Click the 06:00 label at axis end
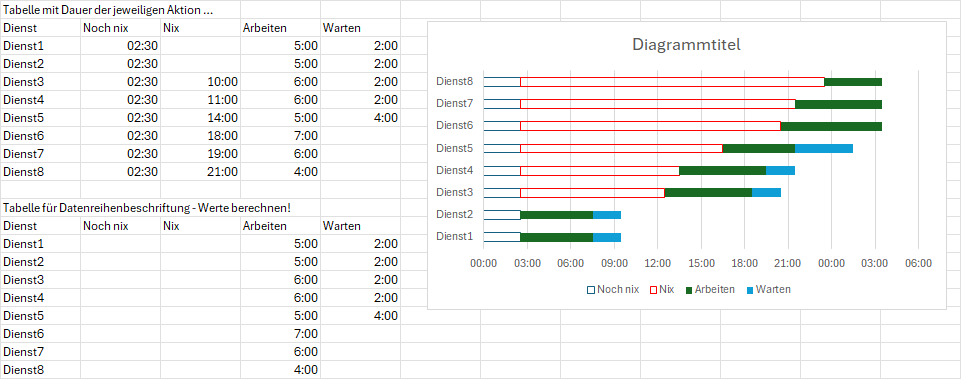This screenshot has height=379, width=961. pos(918,264)
